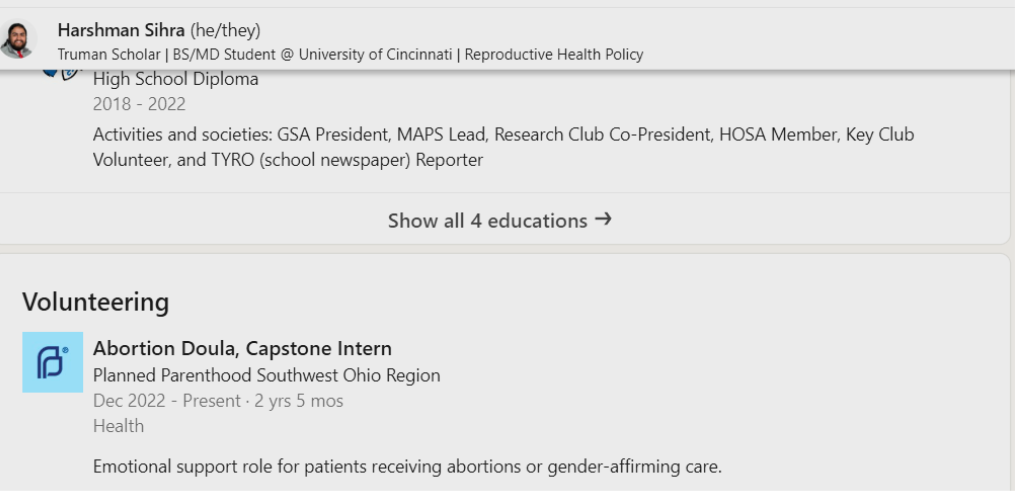Click TYRO (school newspaper) Reporter text

click(347, 160)
